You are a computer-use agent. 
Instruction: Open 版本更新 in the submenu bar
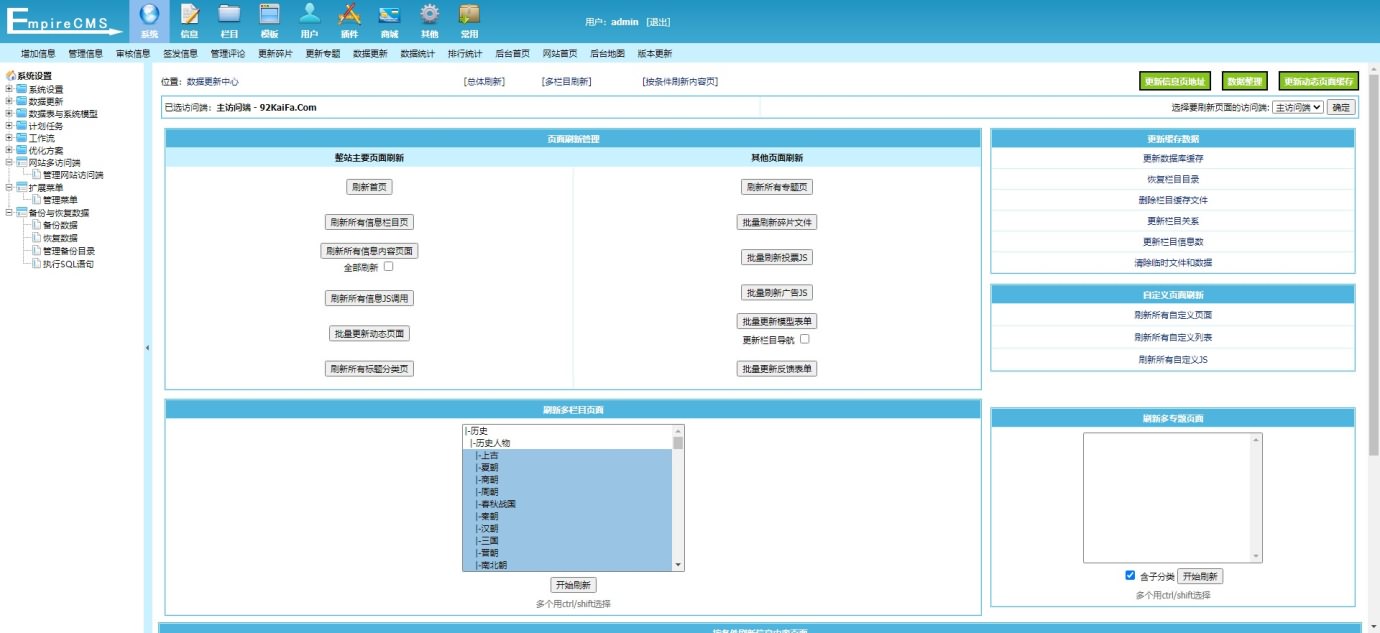pos(655,53)
